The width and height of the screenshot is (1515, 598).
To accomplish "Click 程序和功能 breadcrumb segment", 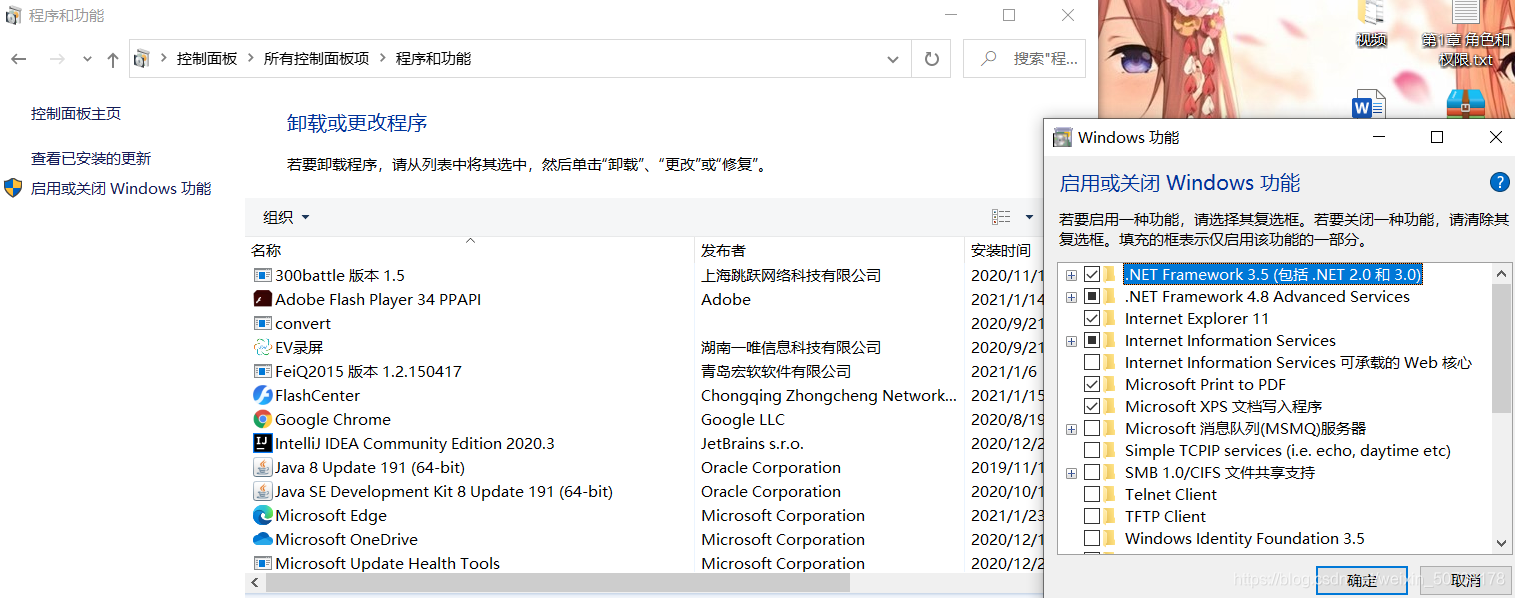I will pos(433,59).
